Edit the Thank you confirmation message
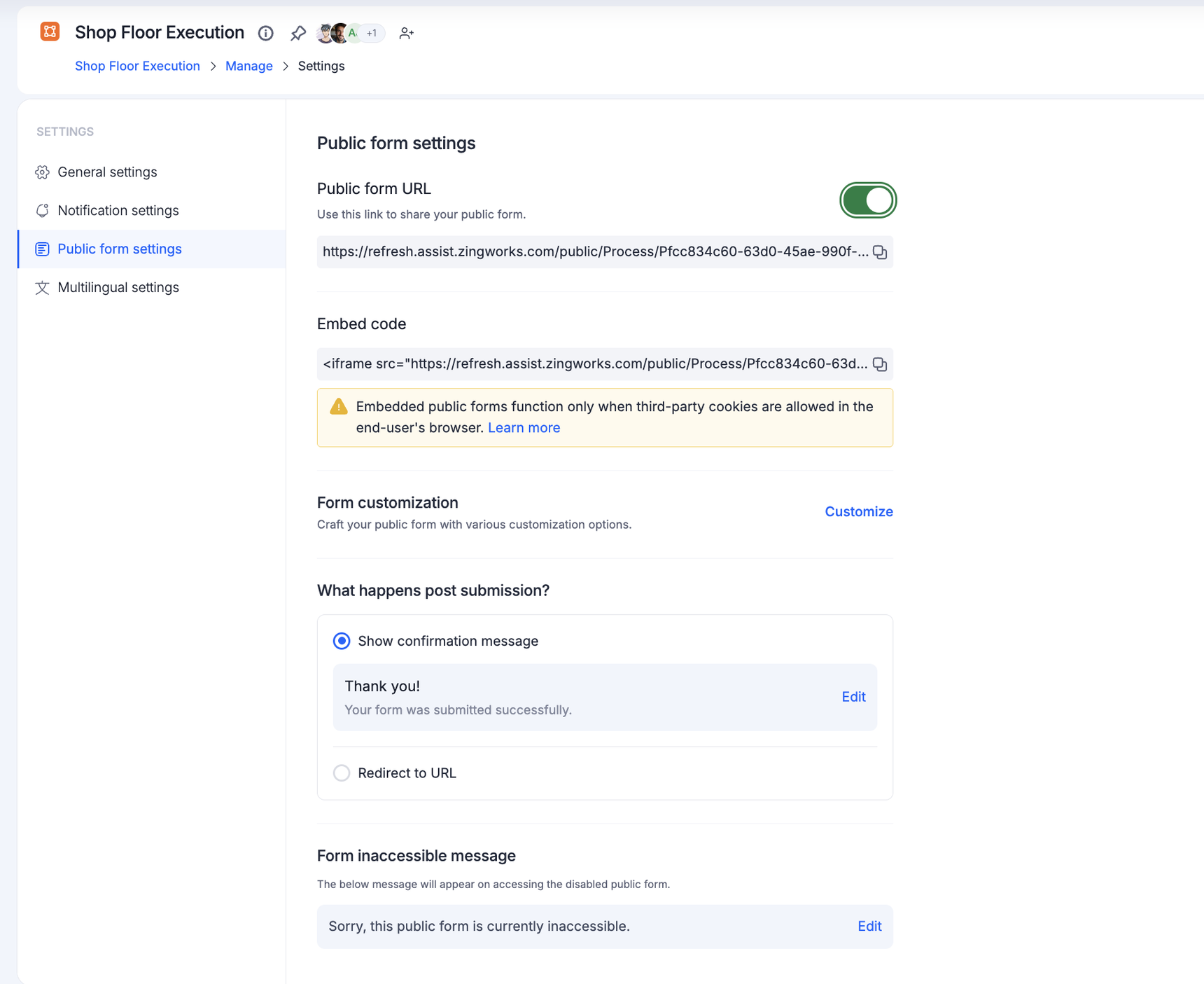The height and width of the screenshot is (984, 1204). coord(853,697)
